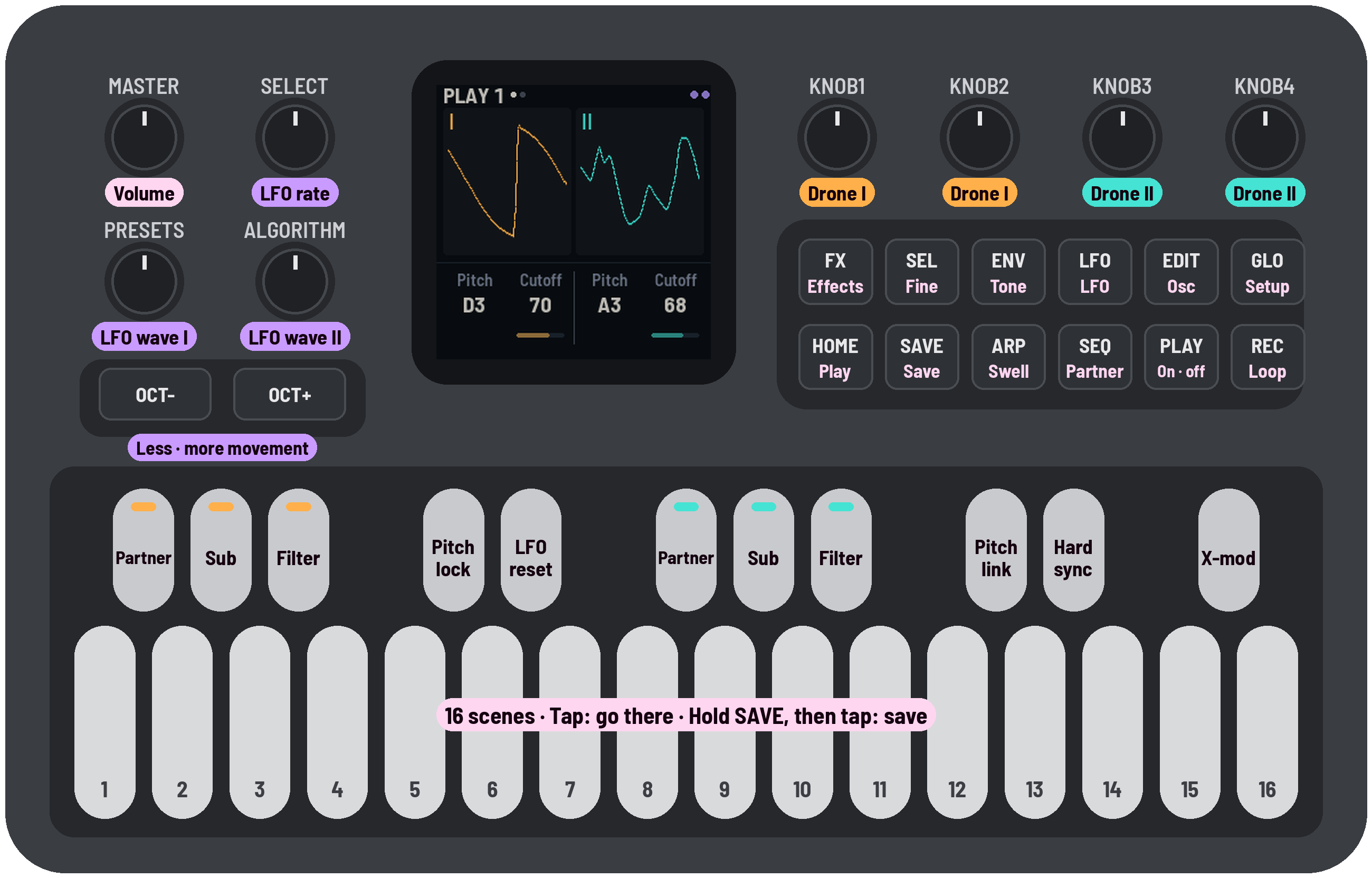Tap scene key 8
The image size is (1372, 878).
click(647, 722)
